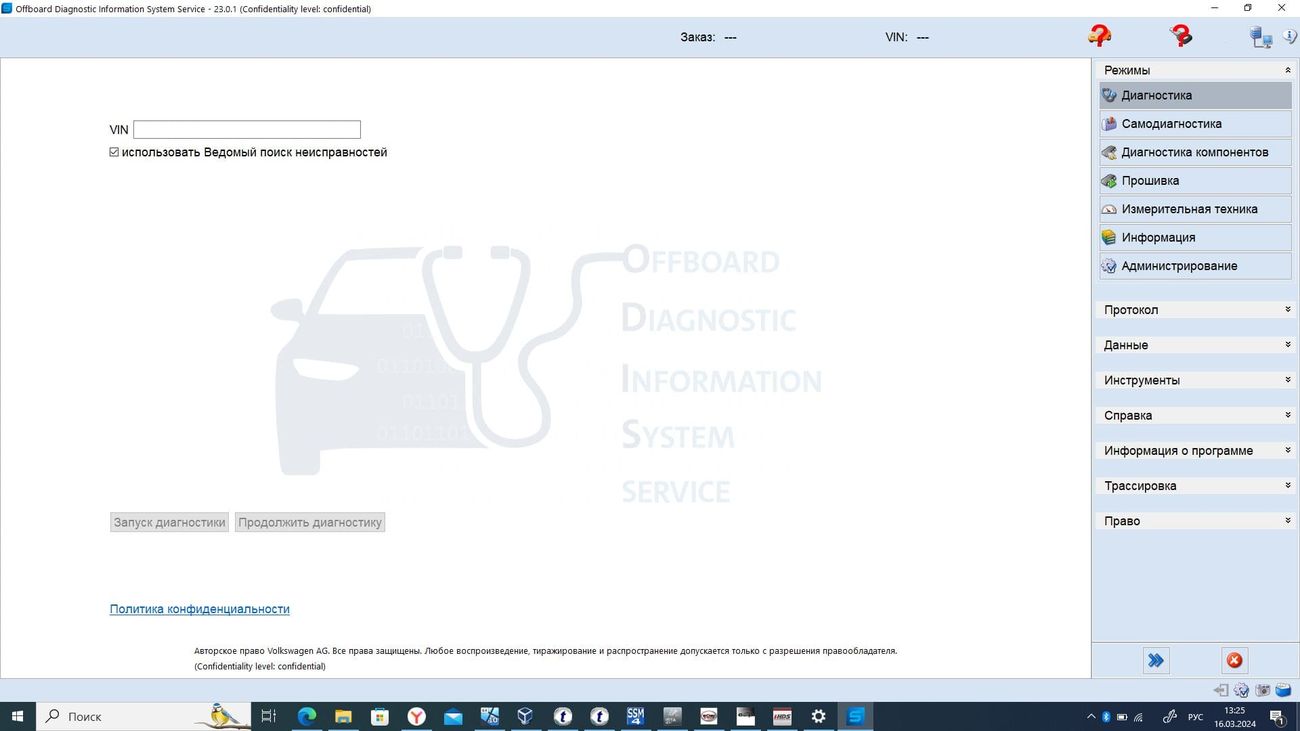Open notification center icon
Viewport: 1300px width, 731px height.
click(x=1277, y=717)
